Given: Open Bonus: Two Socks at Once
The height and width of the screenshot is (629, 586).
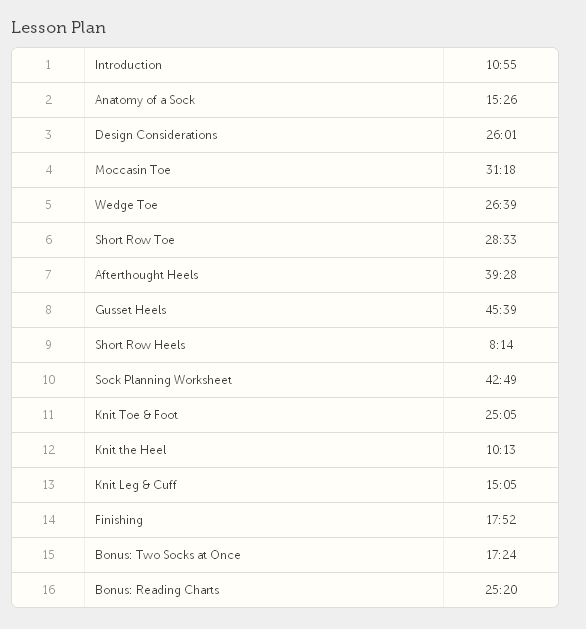Looking at the screenshot, I should point(285,555).
